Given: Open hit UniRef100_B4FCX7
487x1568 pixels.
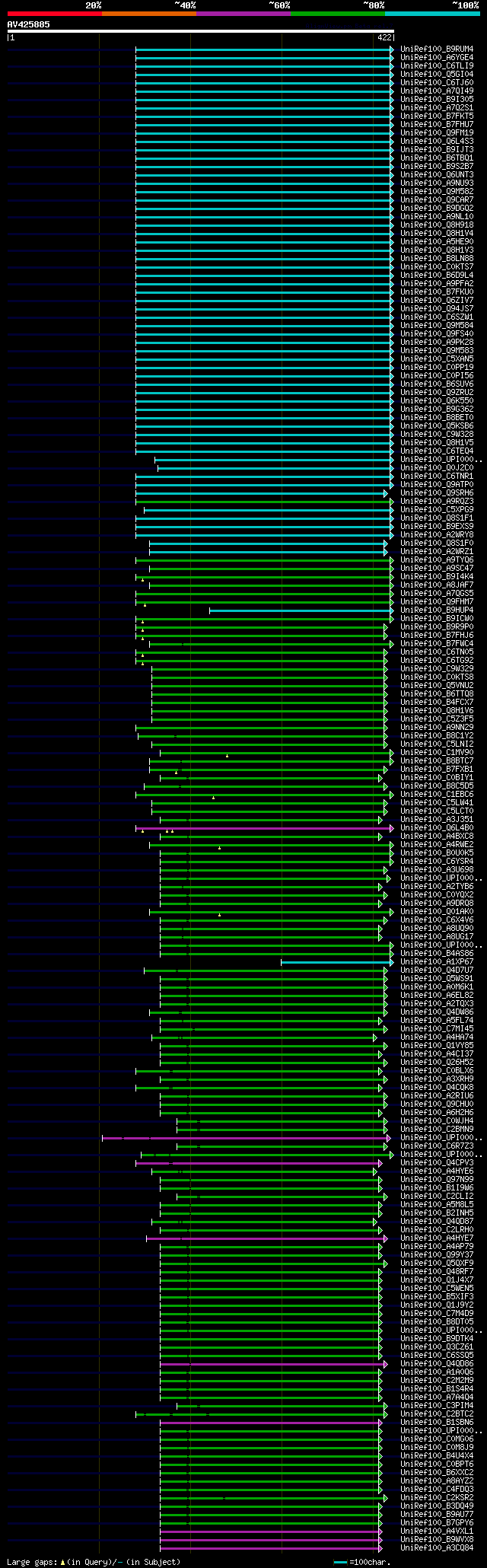Looking at the screenshot, I should click(x=437, y=703).
